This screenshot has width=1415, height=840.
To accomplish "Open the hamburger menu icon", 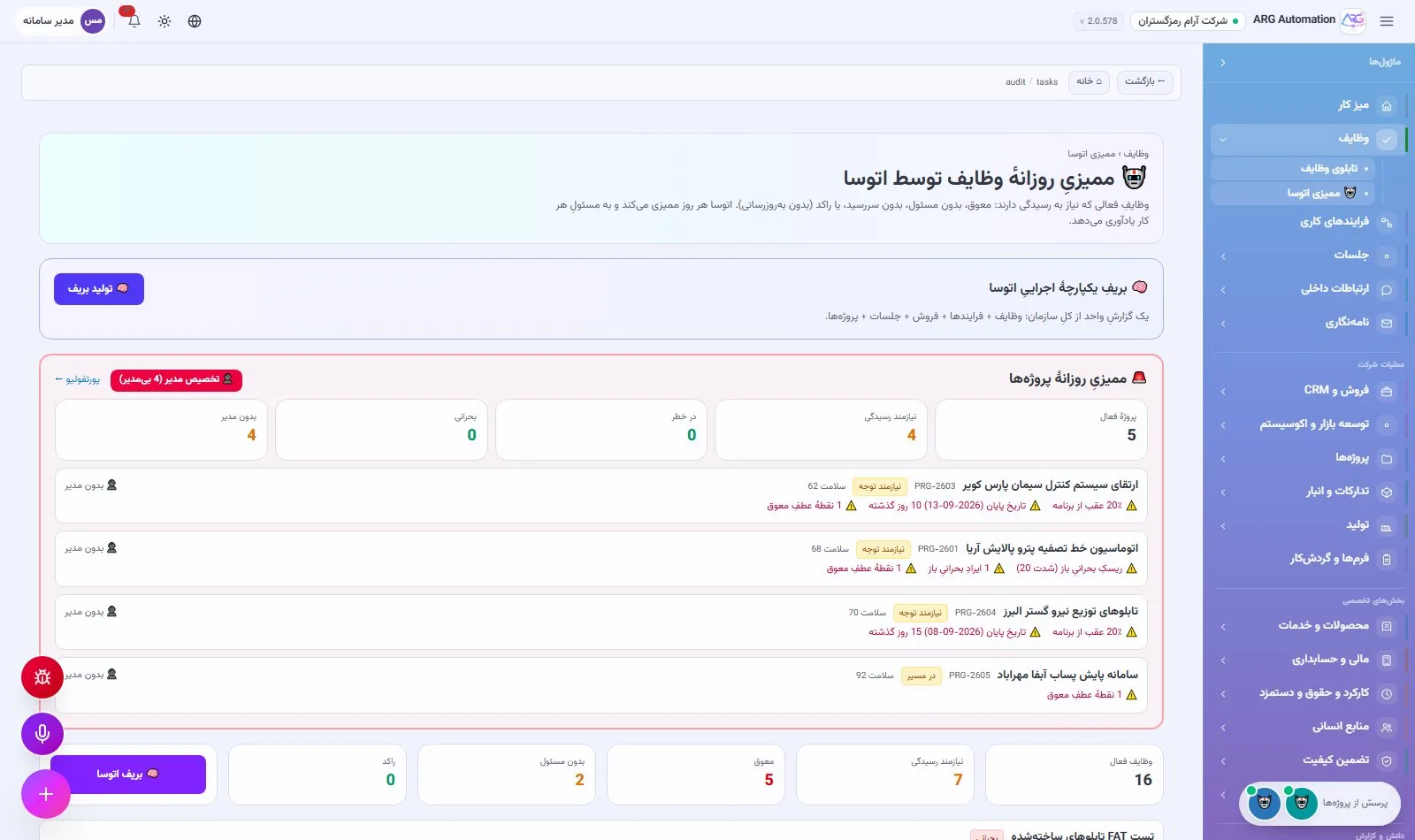I will click(x=1387, y=21).
